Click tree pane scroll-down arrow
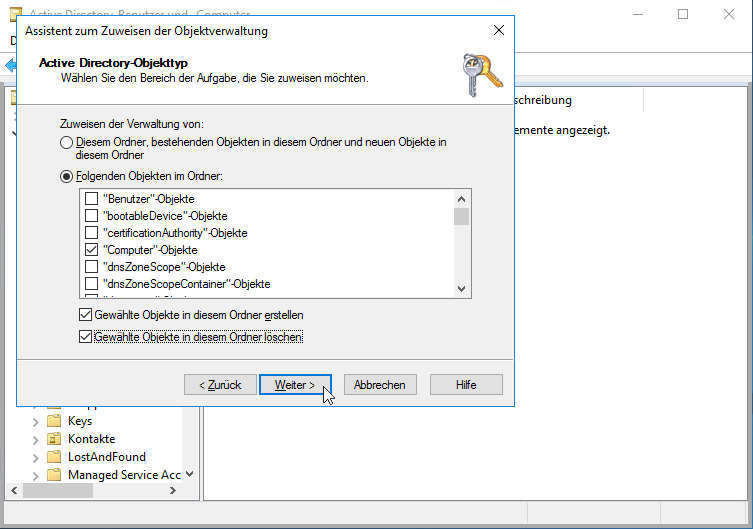The width and height of the screenshot is (753, 529). pos(190,474)
